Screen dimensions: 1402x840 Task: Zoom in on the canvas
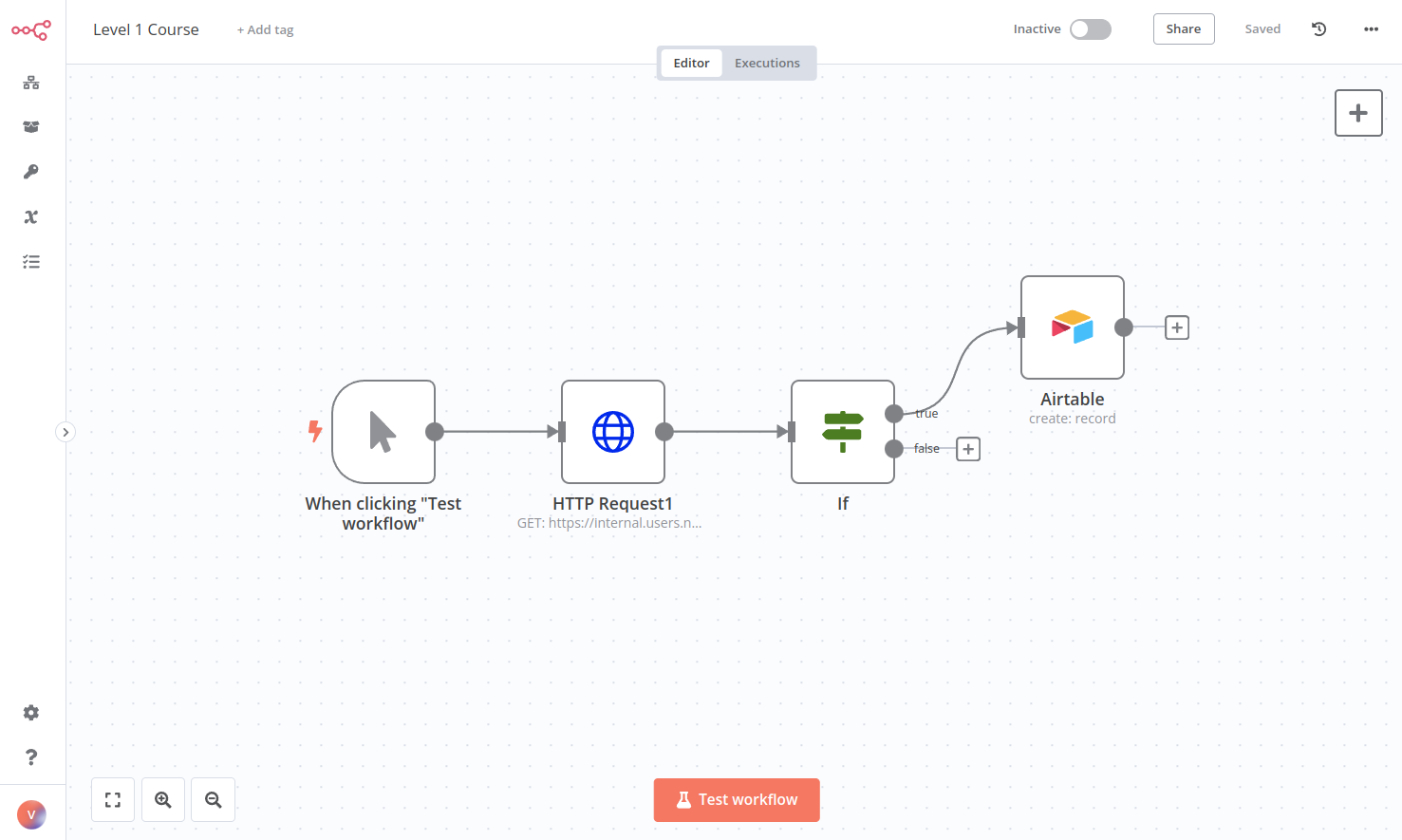162,799
